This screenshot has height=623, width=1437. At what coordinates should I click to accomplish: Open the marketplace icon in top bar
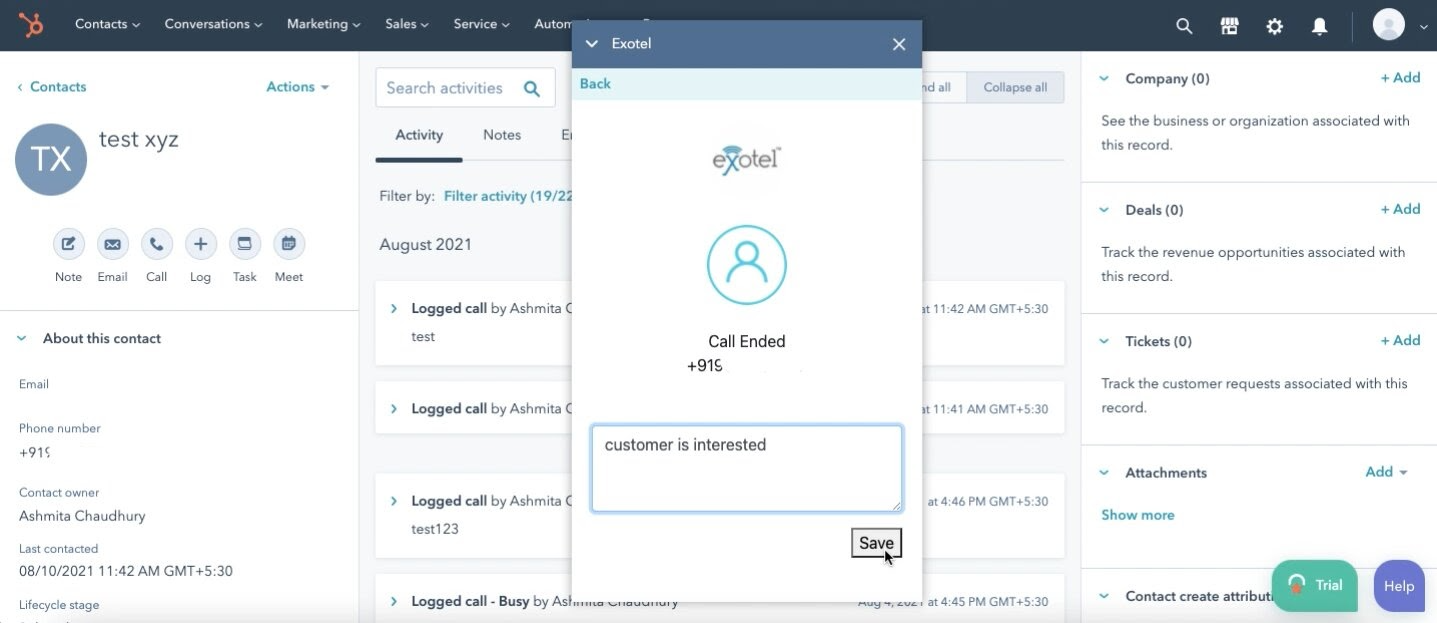1230,27
